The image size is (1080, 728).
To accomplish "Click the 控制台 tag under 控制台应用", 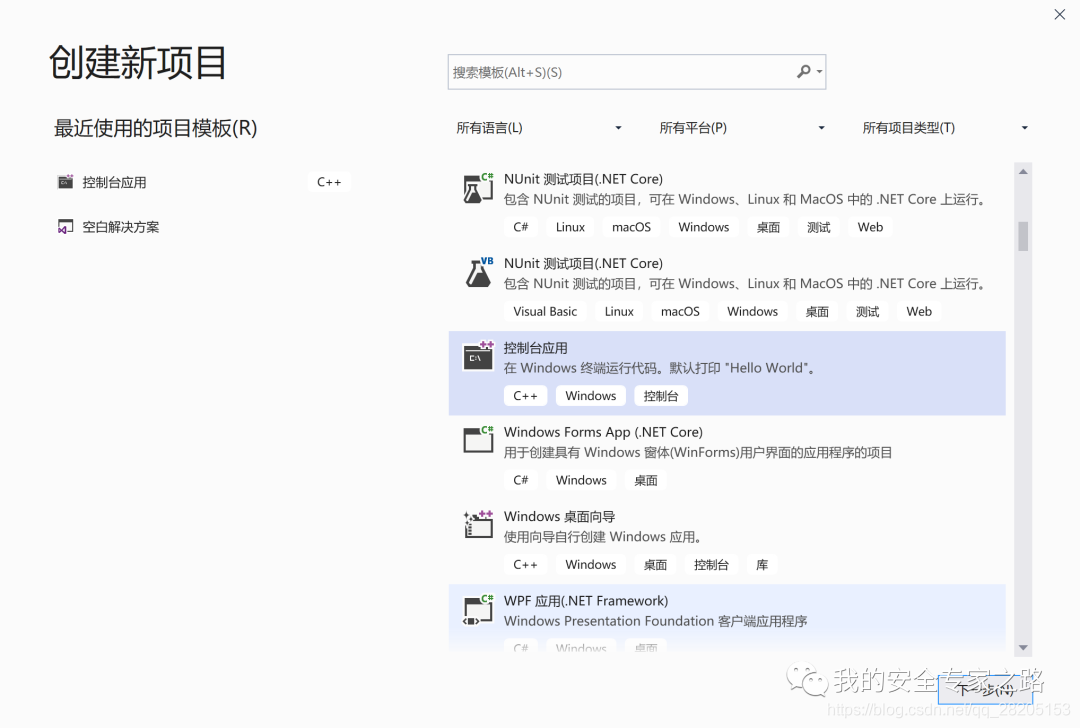I will click(x=661, y=396).
